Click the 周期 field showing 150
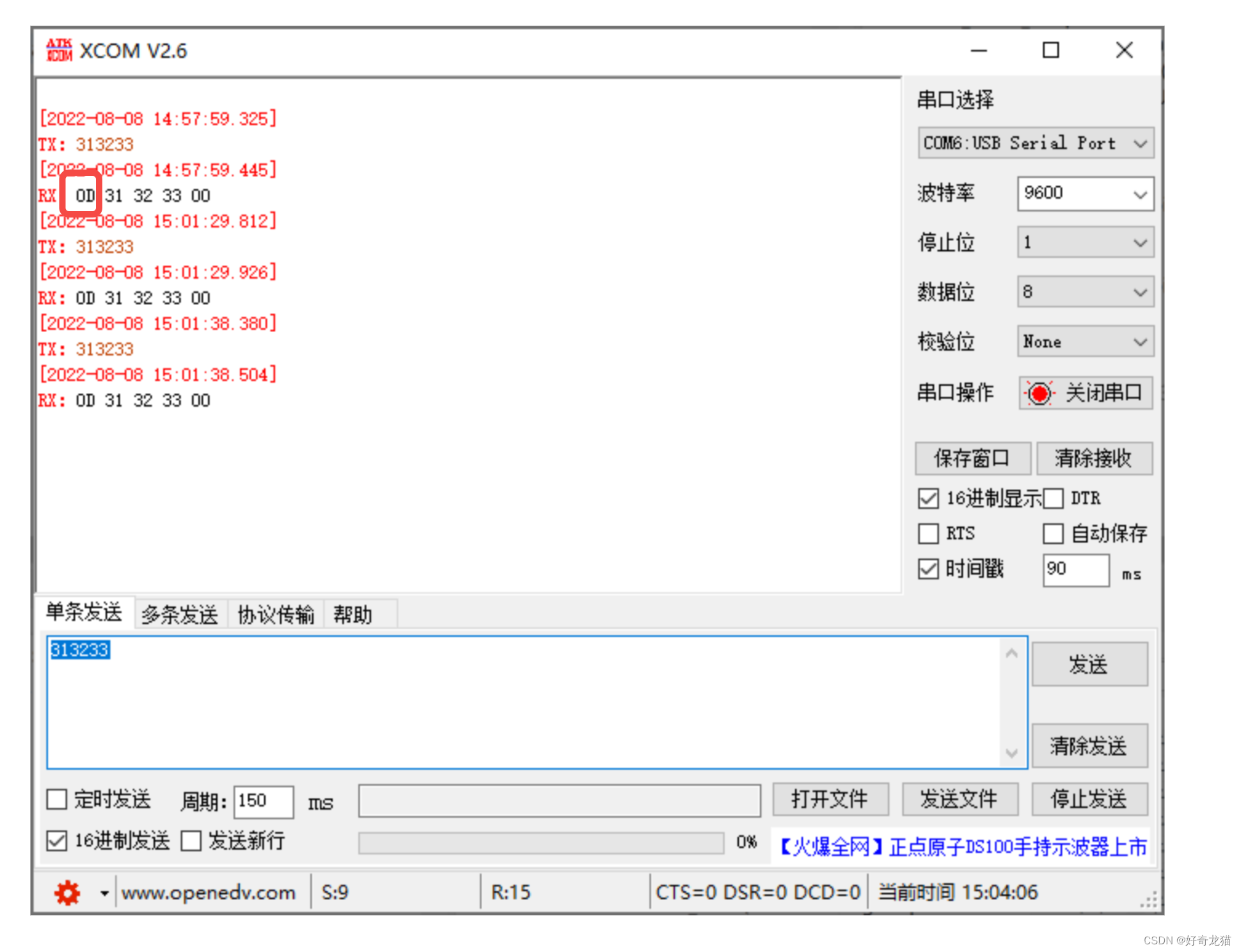 pyautogui.click(x=264, y=802)
